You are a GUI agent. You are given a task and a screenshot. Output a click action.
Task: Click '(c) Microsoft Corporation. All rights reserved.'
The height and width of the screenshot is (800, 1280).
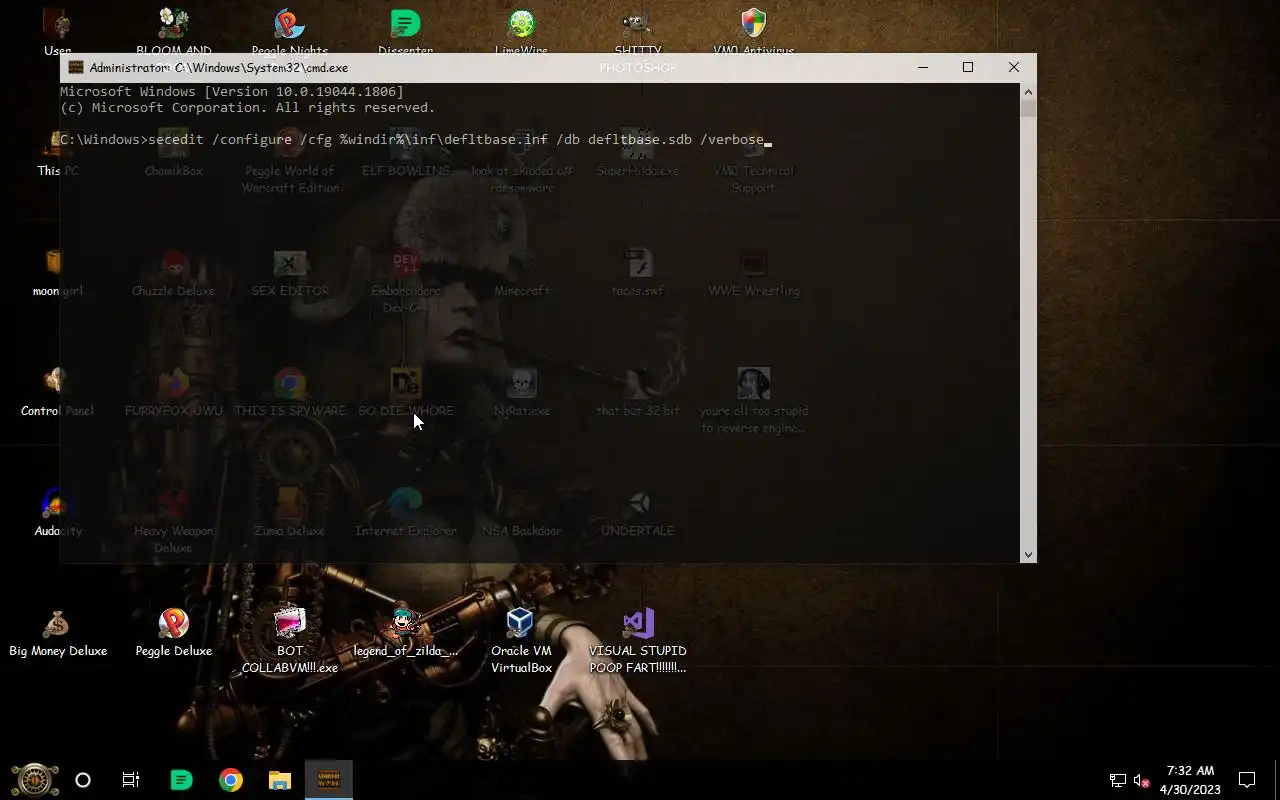(248, 107)
